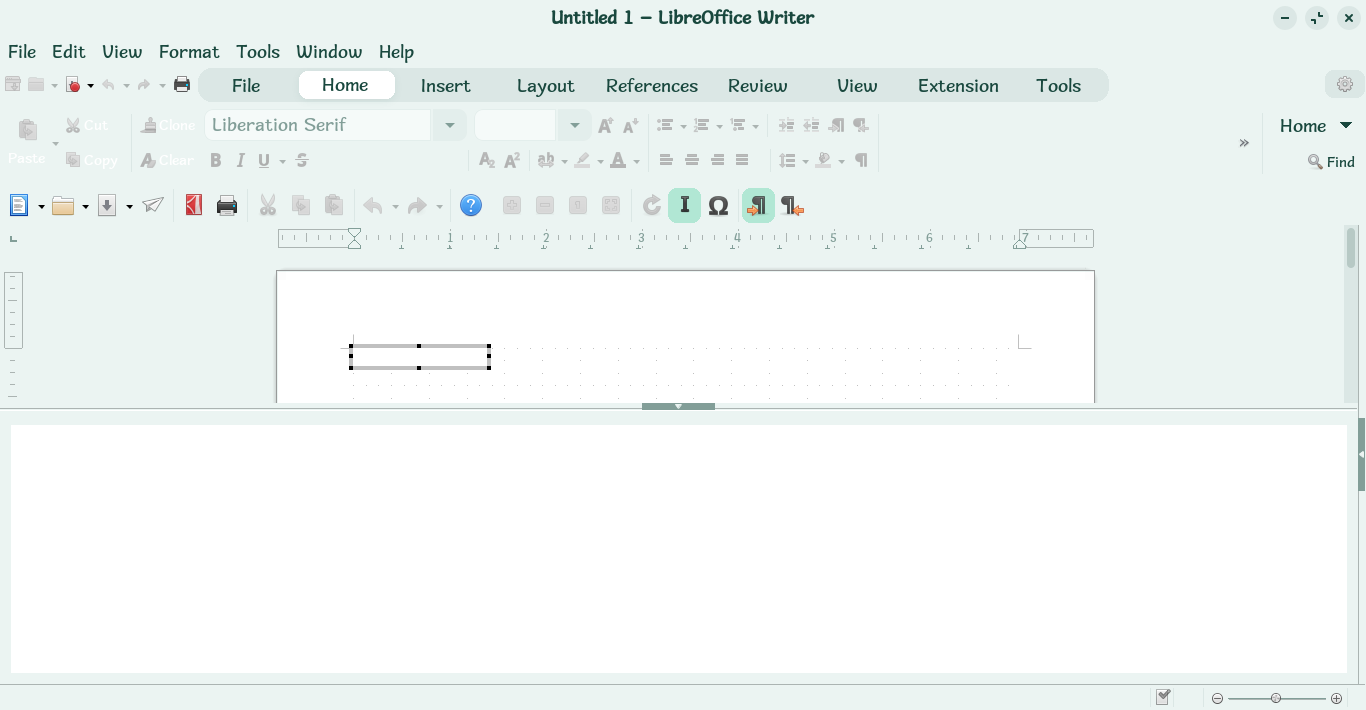The height and width of the screenshot is (710, 1366).
Task: Click the zoom in plus icon
Action: coord(1336,698)
